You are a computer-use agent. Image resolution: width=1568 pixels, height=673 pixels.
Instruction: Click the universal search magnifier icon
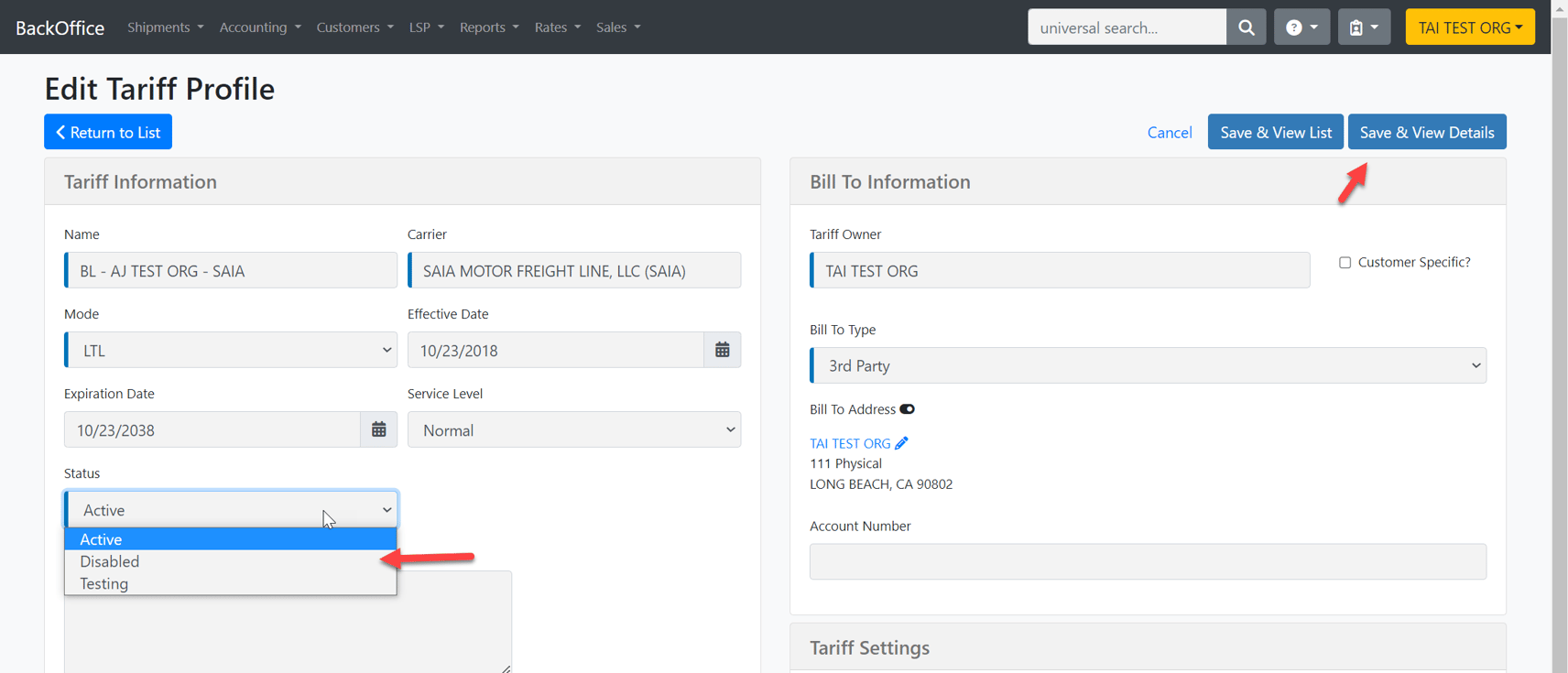click(1246, 27)
